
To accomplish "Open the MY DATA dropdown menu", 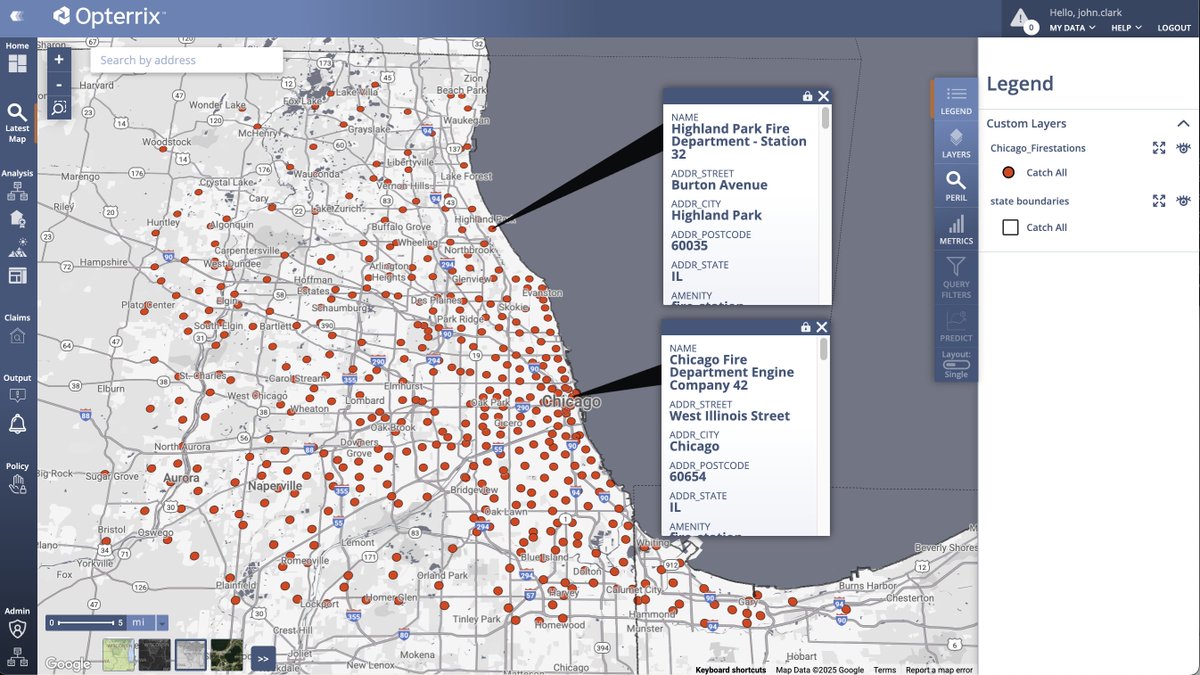I will tap(1072, 28).
